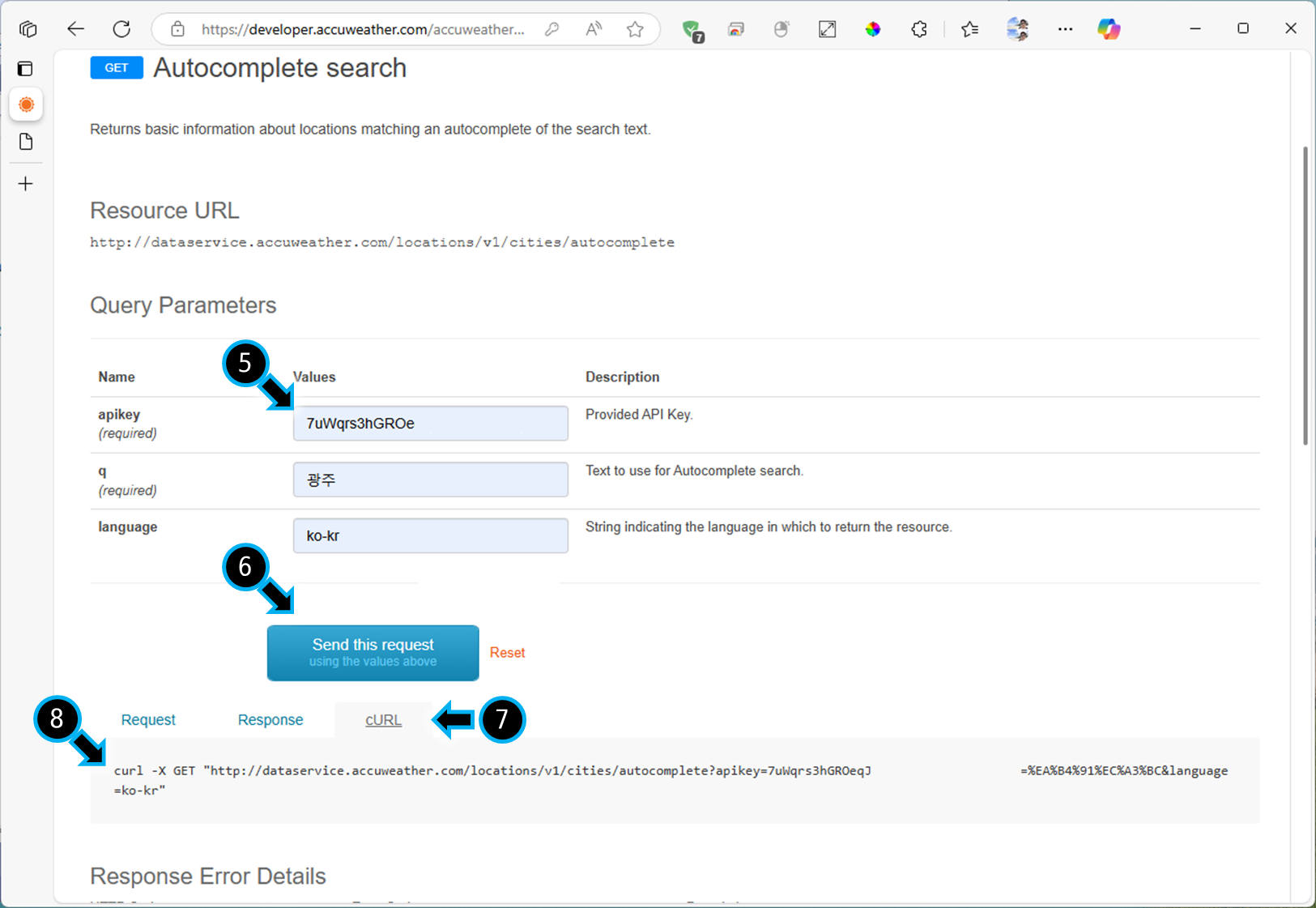Click the curl command text
The height and width of the screenshot is (908, 1316).
671,780
